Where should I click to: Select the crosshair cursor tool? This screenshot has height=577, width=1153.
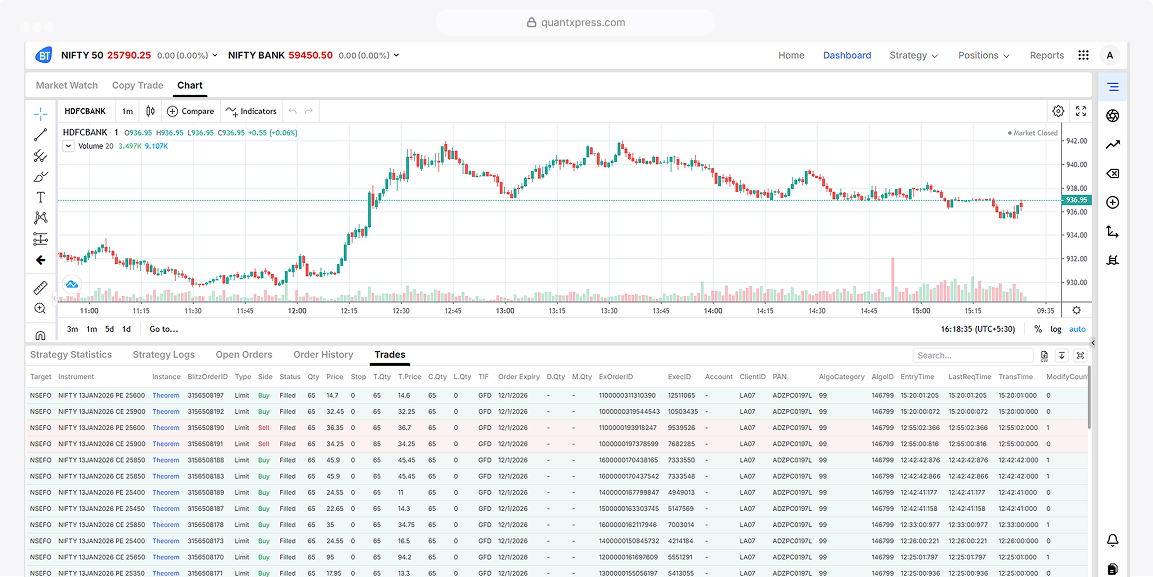tap(40, 113)
